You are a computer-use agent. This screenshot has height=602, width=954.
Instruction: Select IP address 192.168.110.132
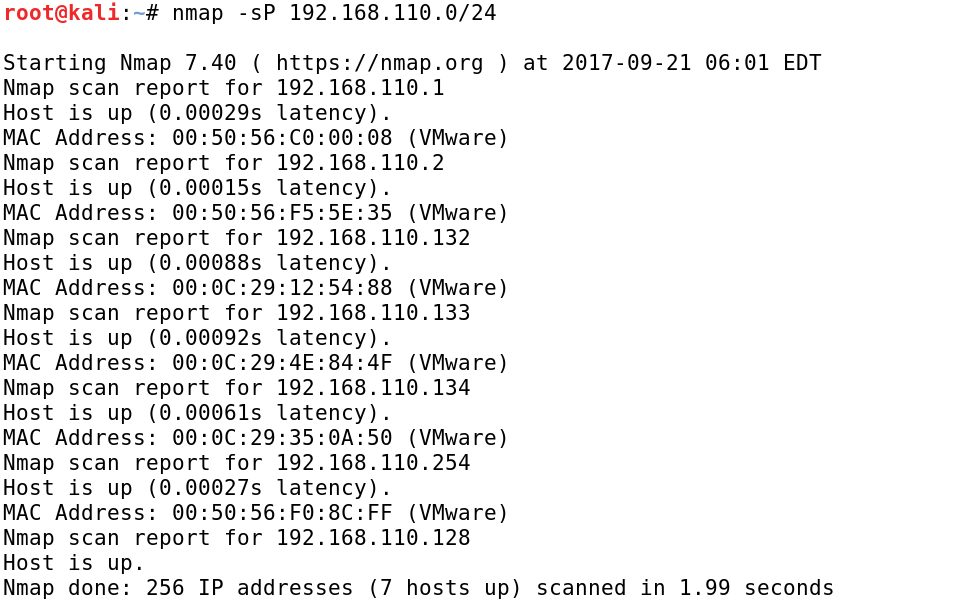(373, 238)
